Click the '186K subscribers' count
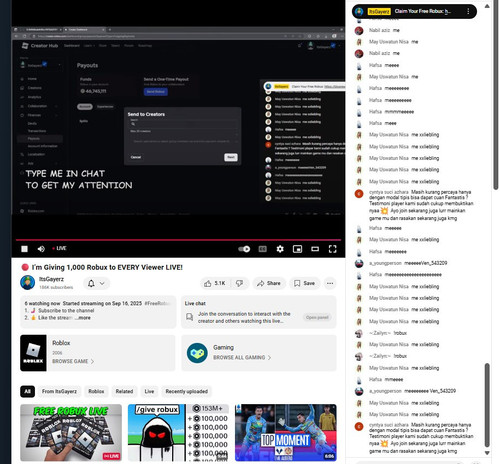This screenshot has width=500, height=464. point(56,287)
